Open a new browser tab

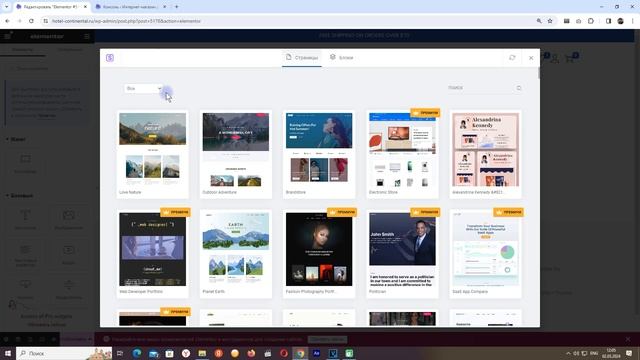pyautogui.click(x=177, y=7)
